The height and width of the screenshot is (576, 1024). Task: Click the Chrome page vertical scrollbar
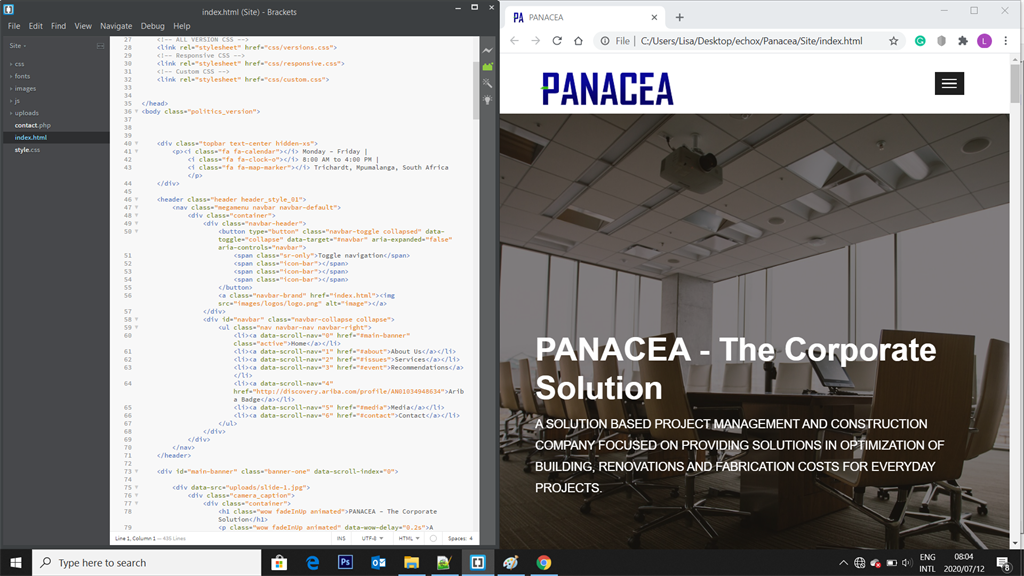click(x=1014, y=84)
